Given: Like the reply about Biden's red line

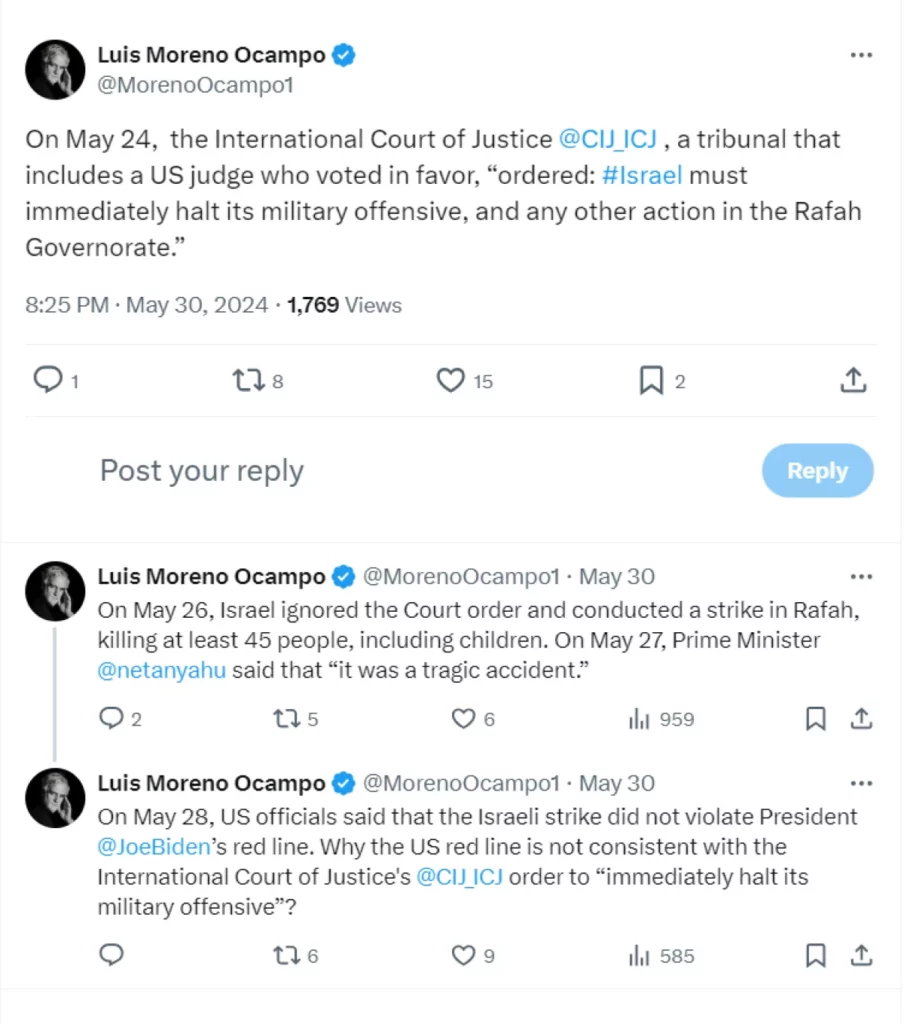Looking at the screenshot, I should 463,956.
